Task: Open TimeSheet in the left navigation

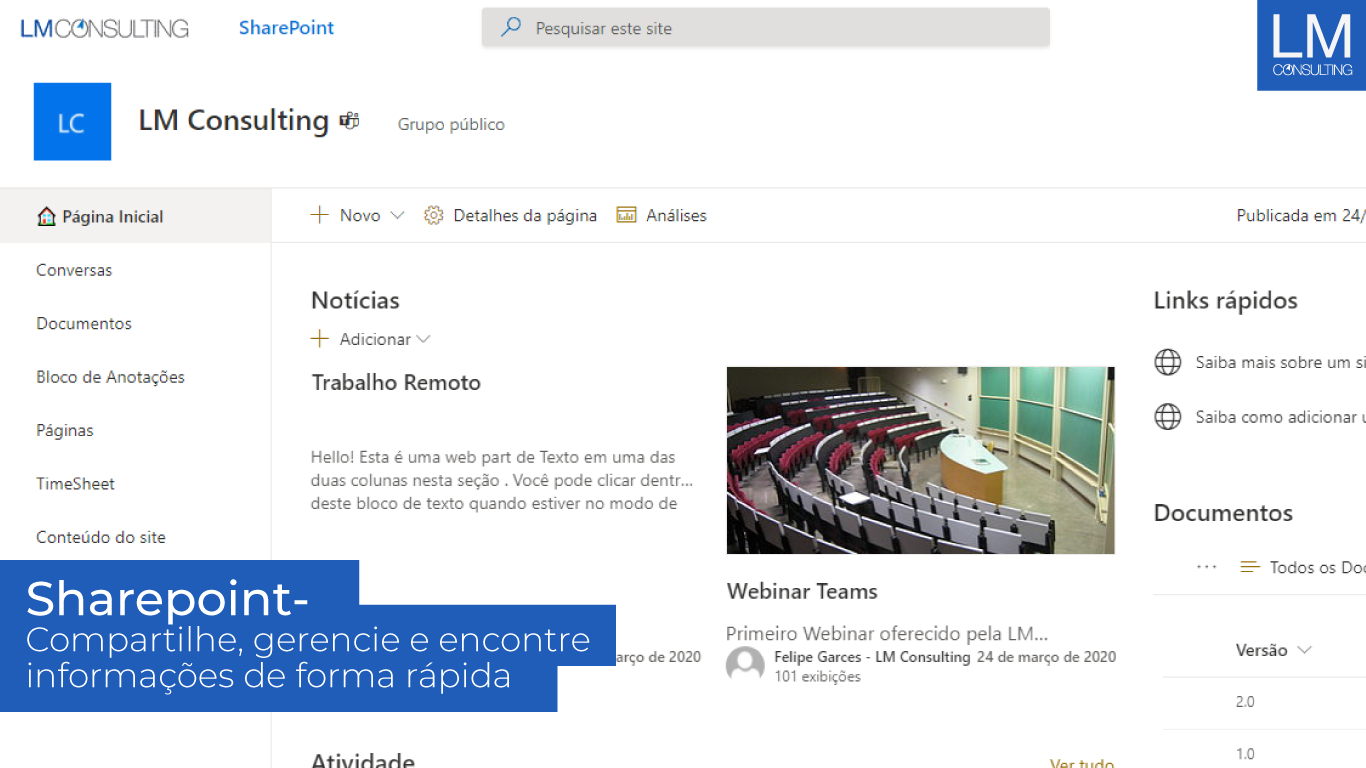Action: click(76, 484)
